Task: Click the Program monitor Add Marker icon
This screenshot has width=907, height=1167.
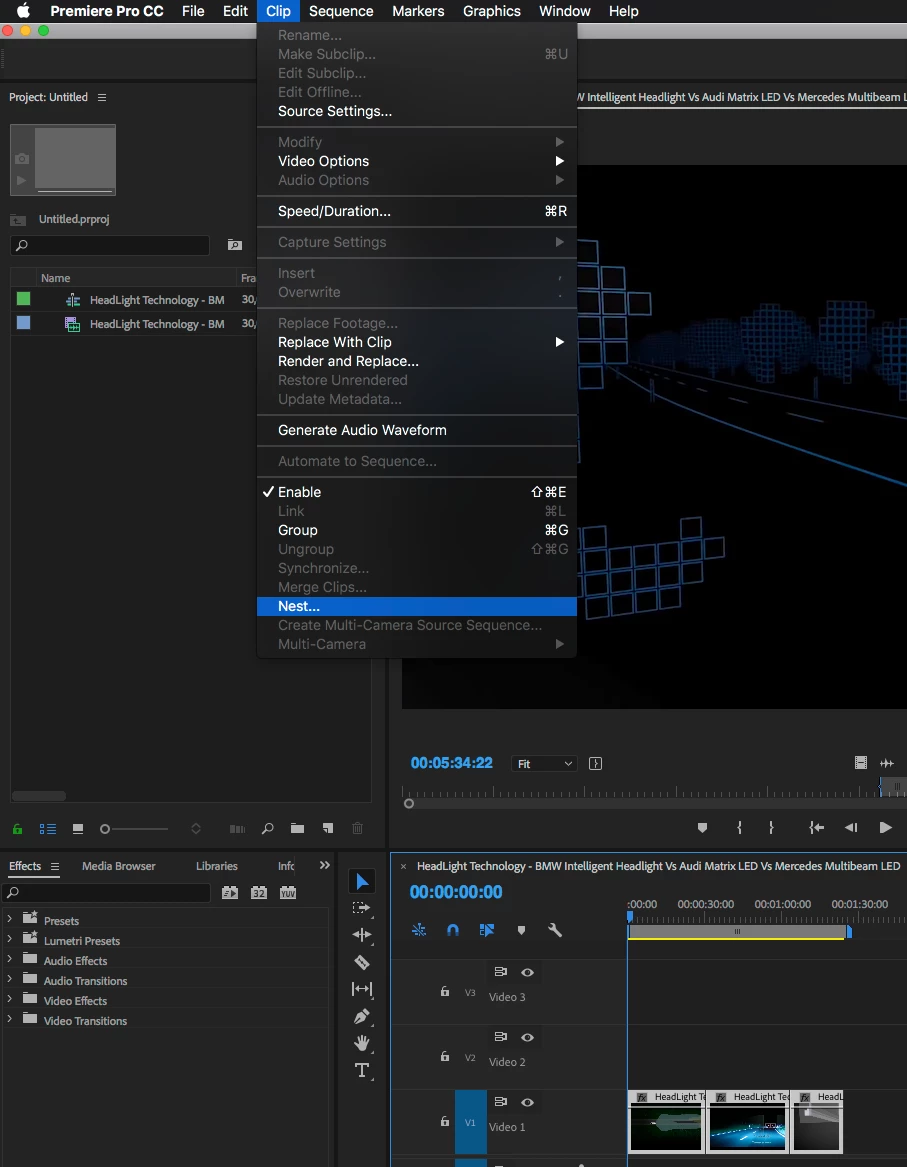Action: 702,828
